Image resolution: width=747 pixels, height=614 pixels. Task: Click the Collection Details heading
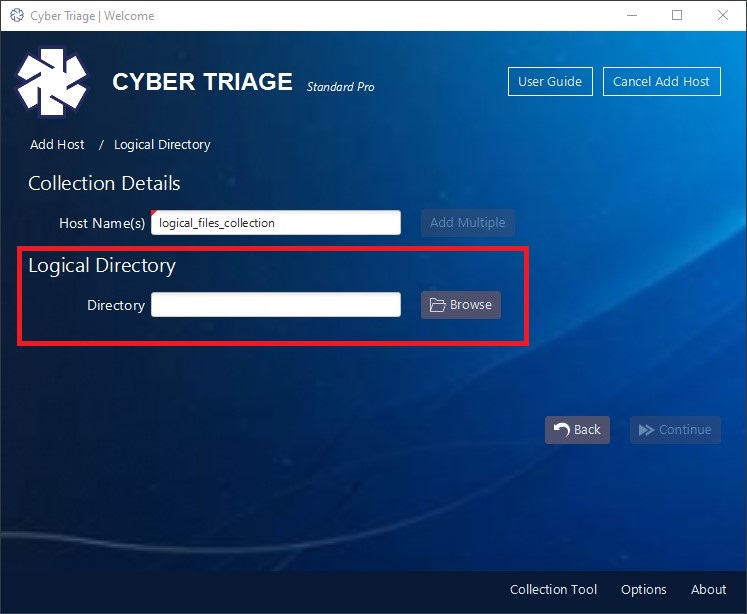[x=104, y=183]
